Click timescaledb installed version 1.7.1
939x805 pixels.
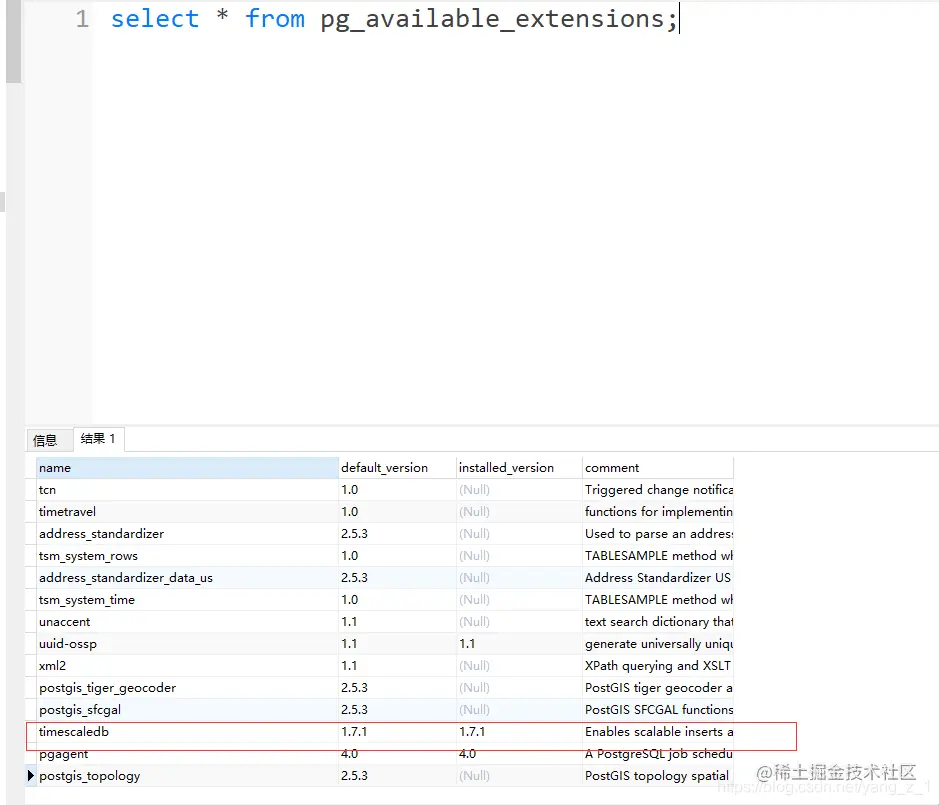pos(519,732)
